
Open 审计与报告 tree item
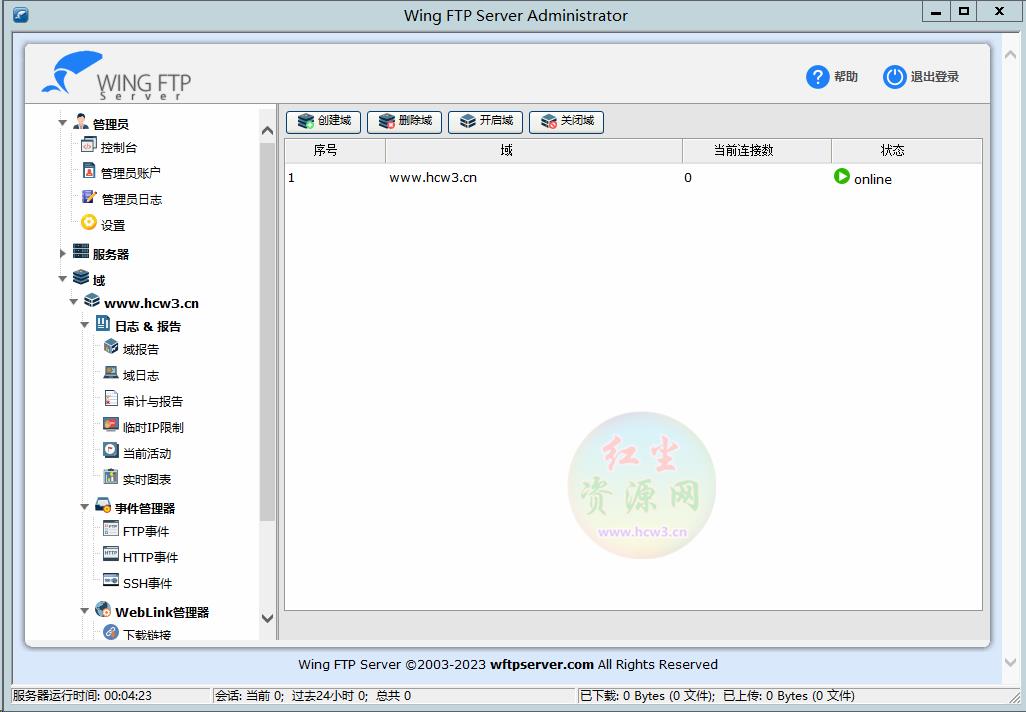(152, 401)
